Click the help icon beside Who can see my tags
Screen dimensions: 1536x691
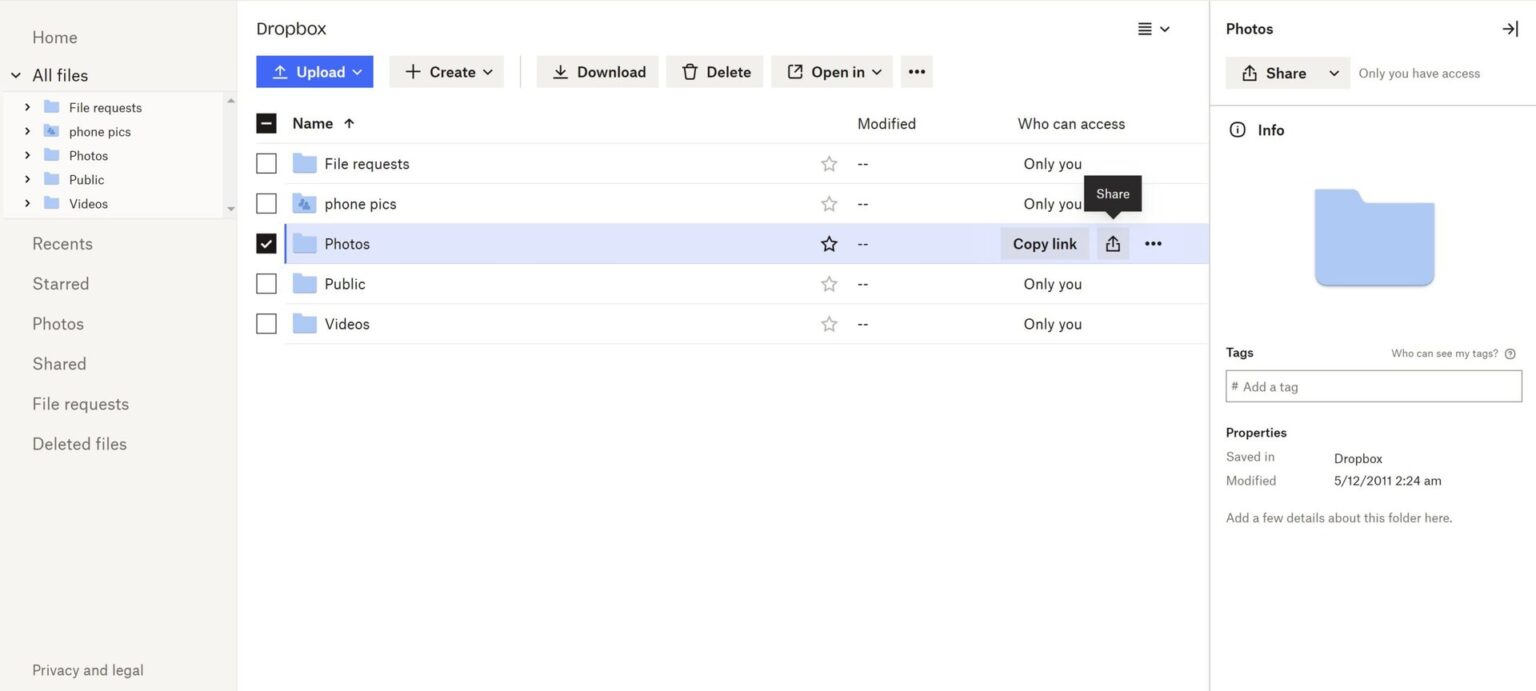click(1510, 353)
